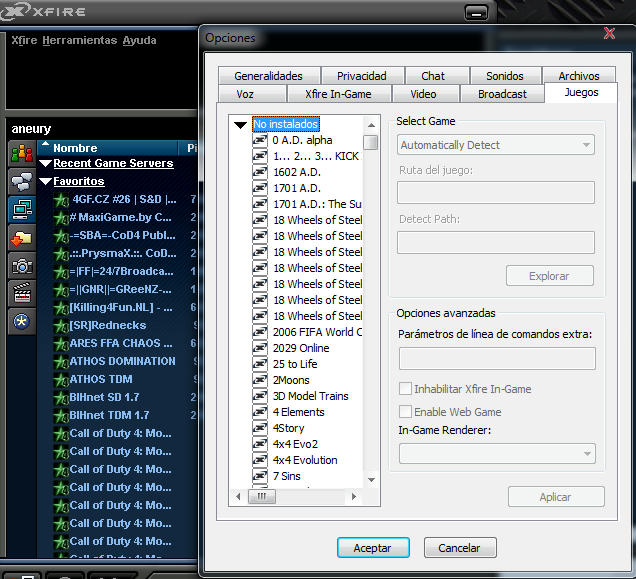Image resolution: width=636 pixels, height=579 pixels.
Task: Click game icon next to 3D Model Trains
Action: 260,396
